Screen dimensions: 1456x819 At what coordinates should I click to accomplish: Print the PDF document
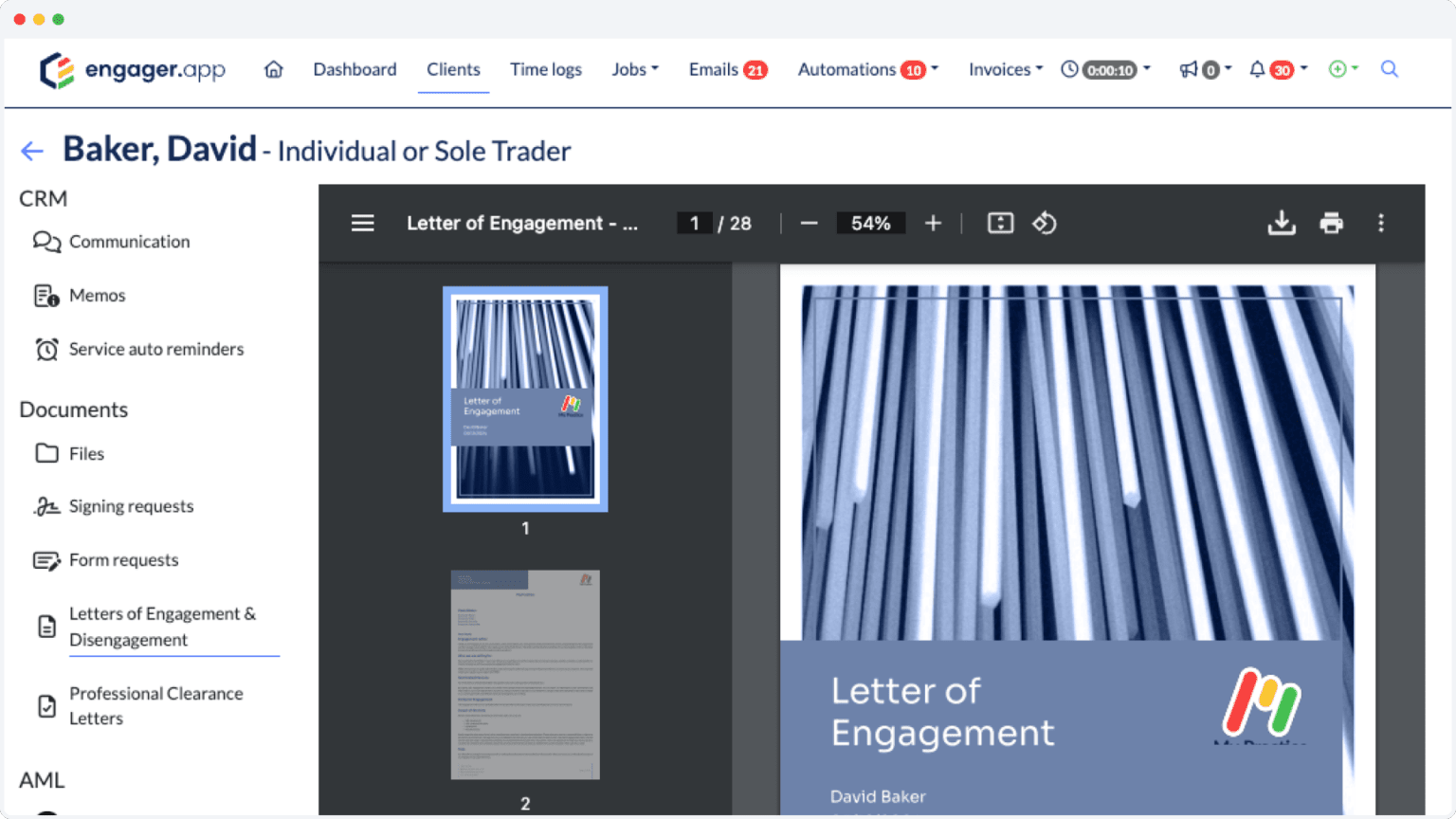(1332, 223)
